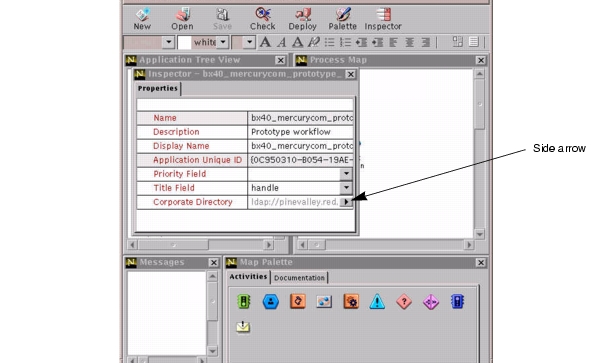Select the cyan triangle exception icon
The height and width of the screenshot is (363, 609).
(x=378, y=301)
